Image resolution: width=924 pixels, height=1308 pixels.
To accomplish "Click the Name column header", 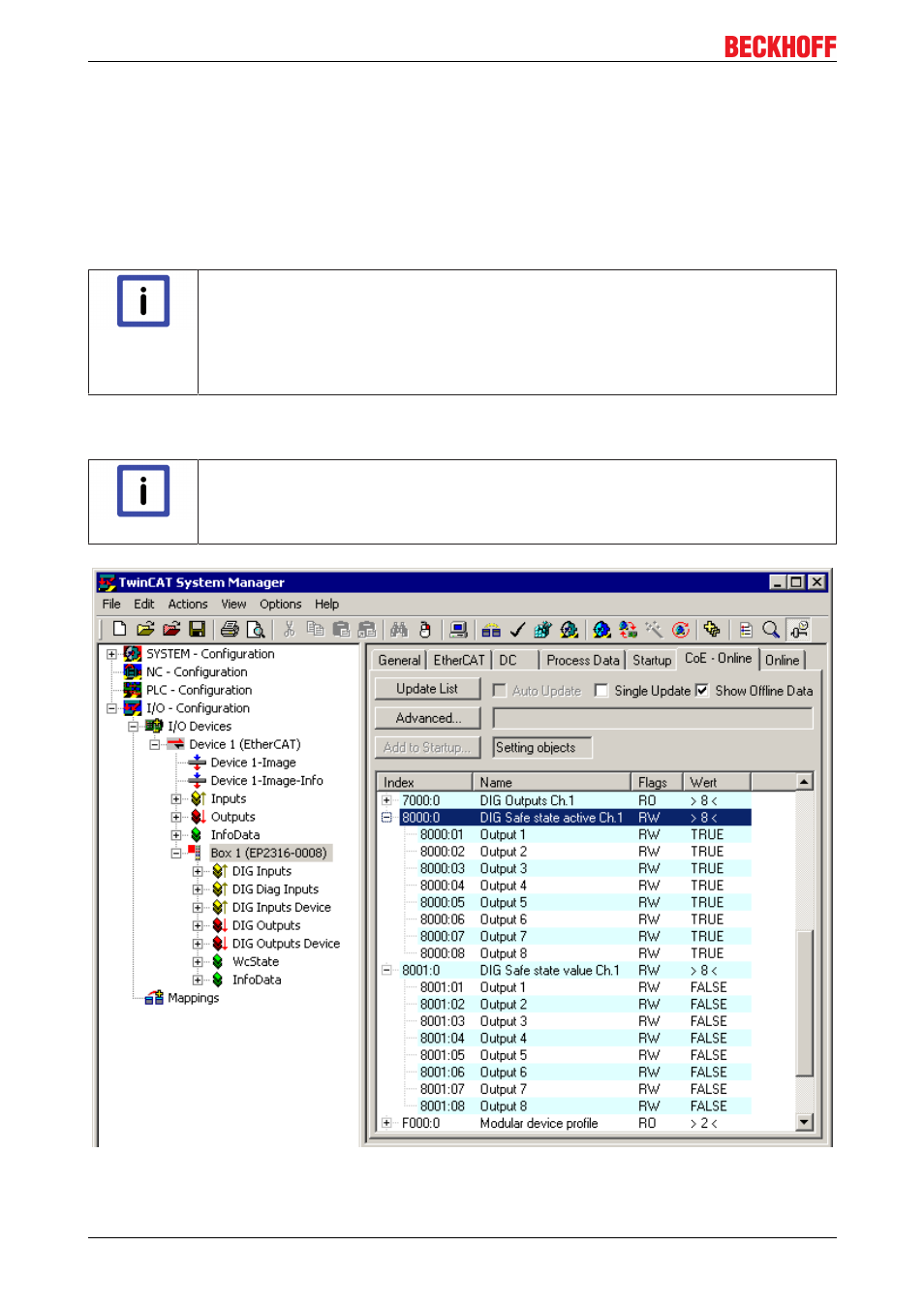I will pyautogui.click(x=551, y=782).
